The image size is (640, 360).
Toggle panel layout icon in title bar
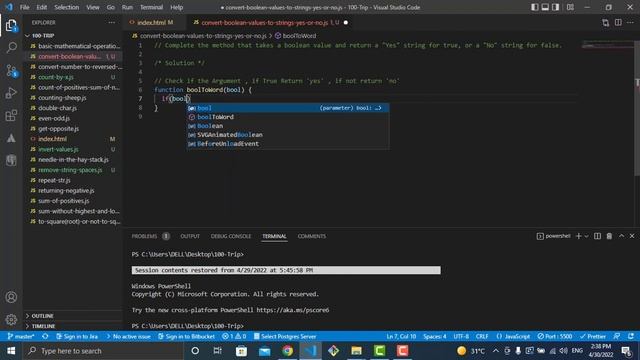click(x=545, y=7)
